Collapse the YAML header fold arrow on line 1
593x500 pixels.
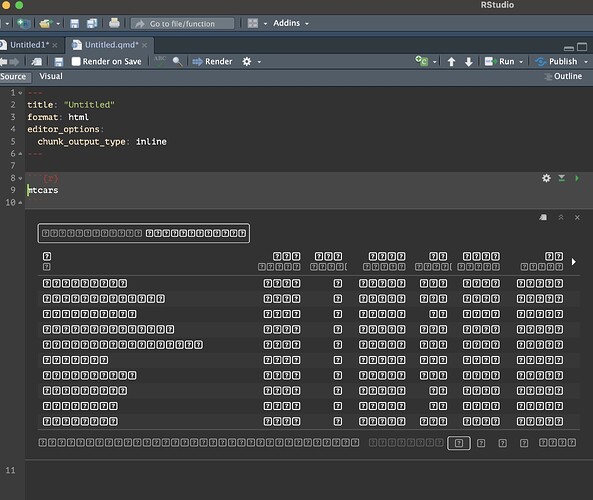click(20, 93)
